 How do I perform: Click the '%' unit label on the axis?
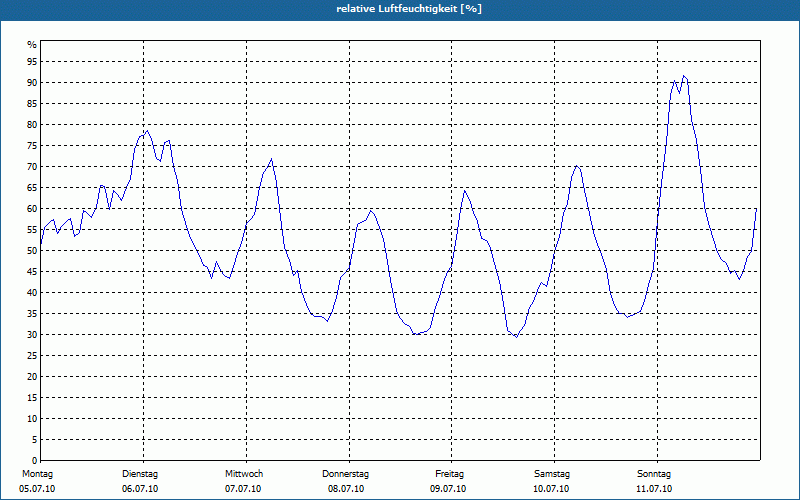[32, 45]
